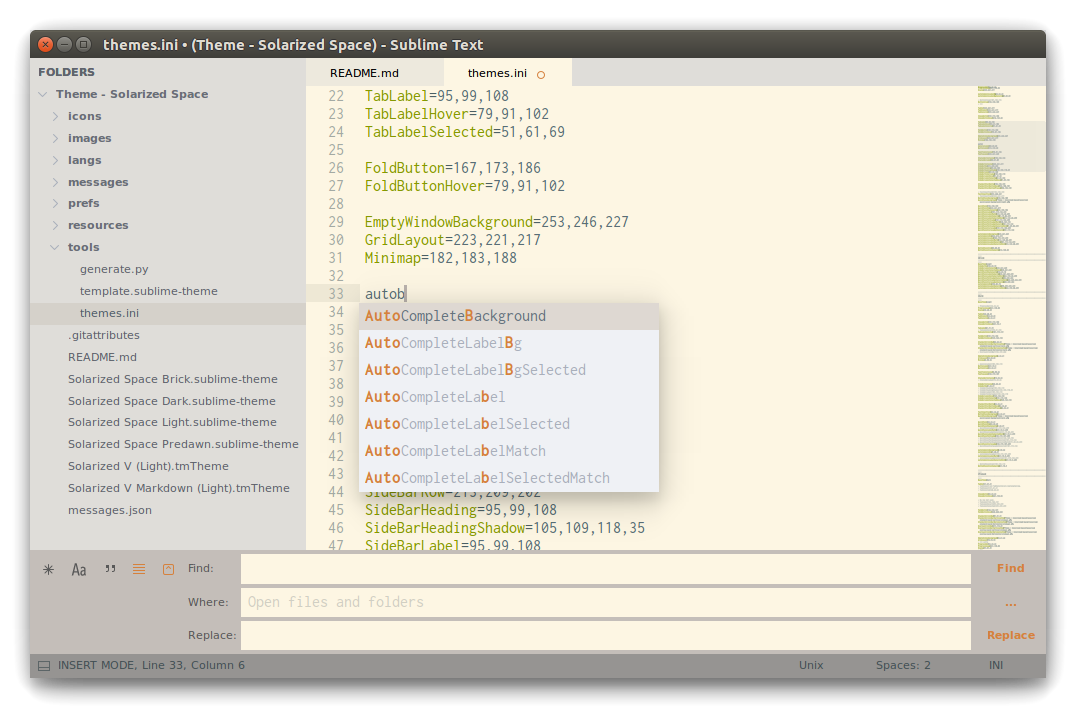Toggle case sensitive Aa option
This screenshot has height=710, width=1080.
tap(79, 570)
